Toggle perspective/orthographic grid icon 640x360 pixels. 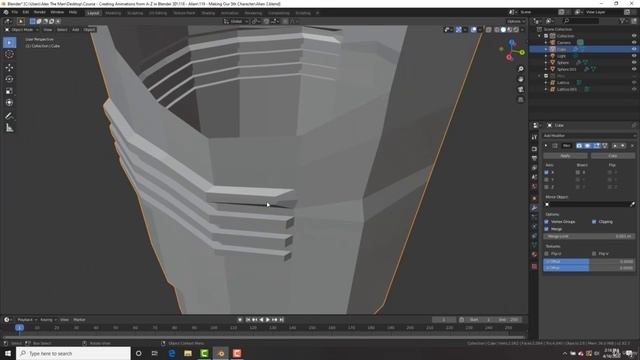click(x=520, y=100)
